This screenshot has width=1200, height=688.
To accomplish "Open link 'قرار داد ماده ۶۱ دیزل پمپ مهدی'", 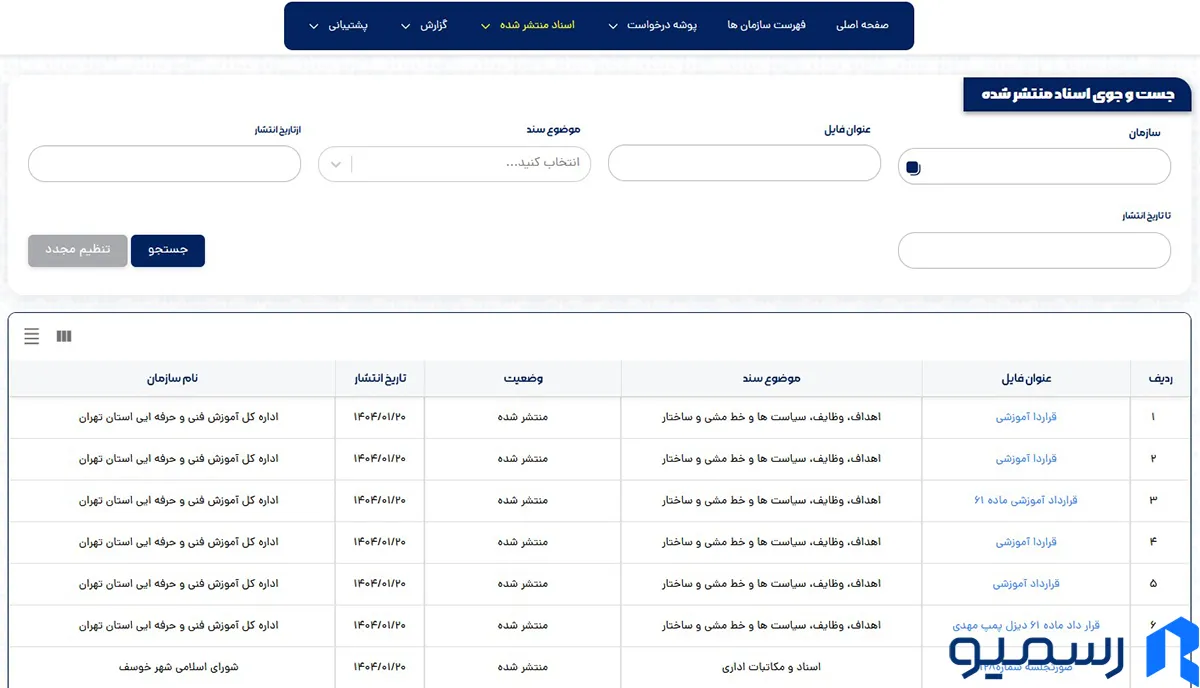I will (1026, 625).
